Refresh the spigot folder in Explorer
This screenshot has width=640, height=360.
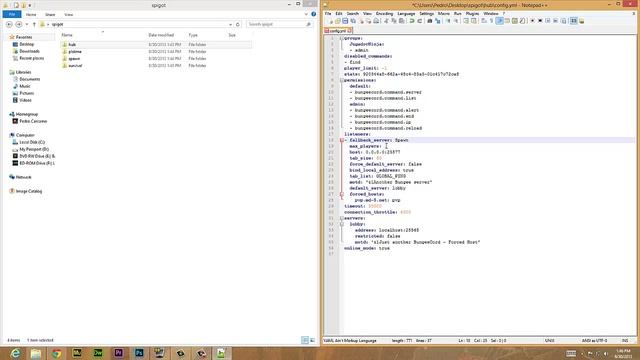(x=238, y=24)
